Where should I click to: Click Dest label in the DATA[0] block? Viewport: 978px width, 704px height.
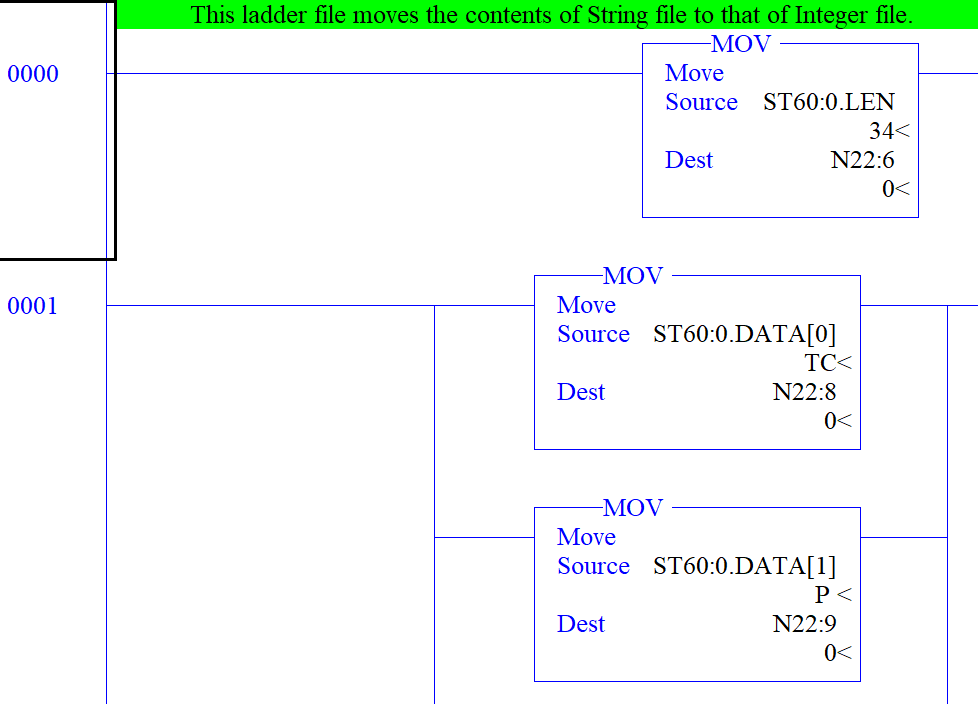coord(581,392)
